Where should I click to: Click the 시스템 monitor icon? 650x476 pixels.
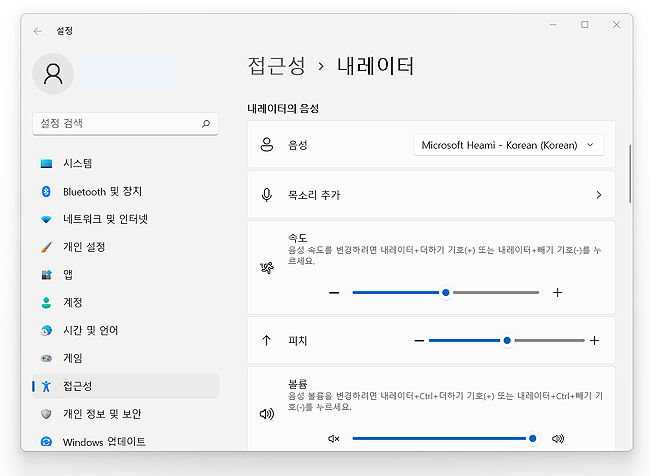46,164
